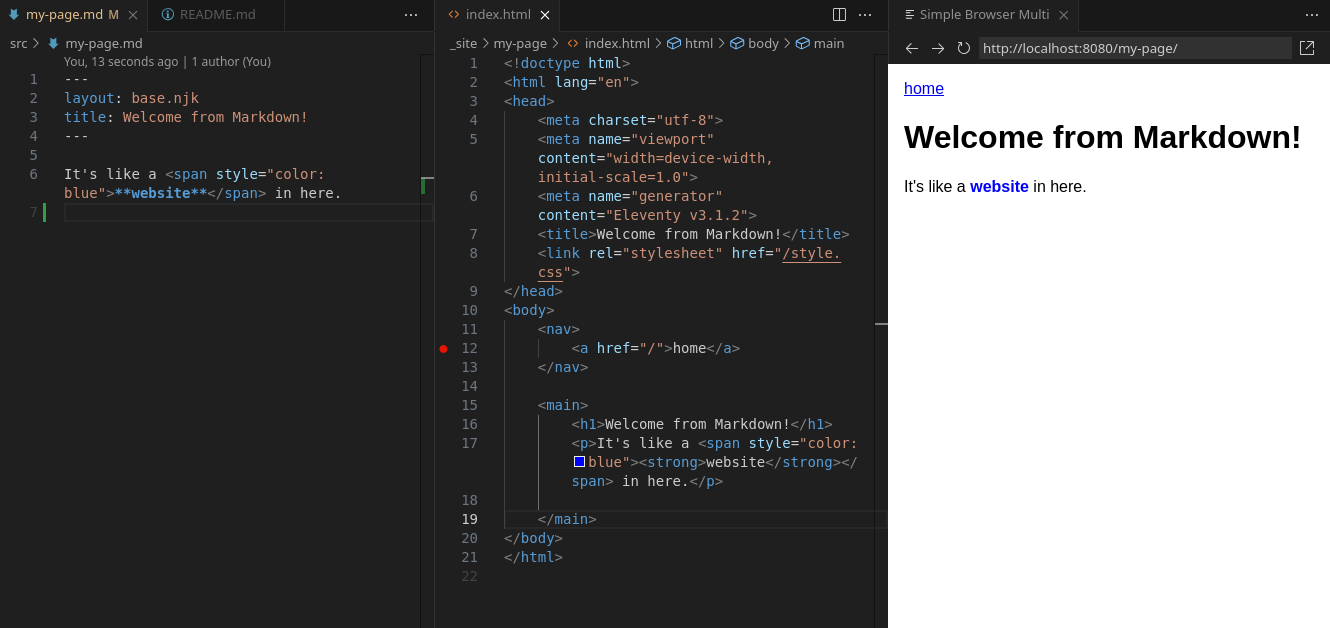Reload the Simple Browser page

963,48
